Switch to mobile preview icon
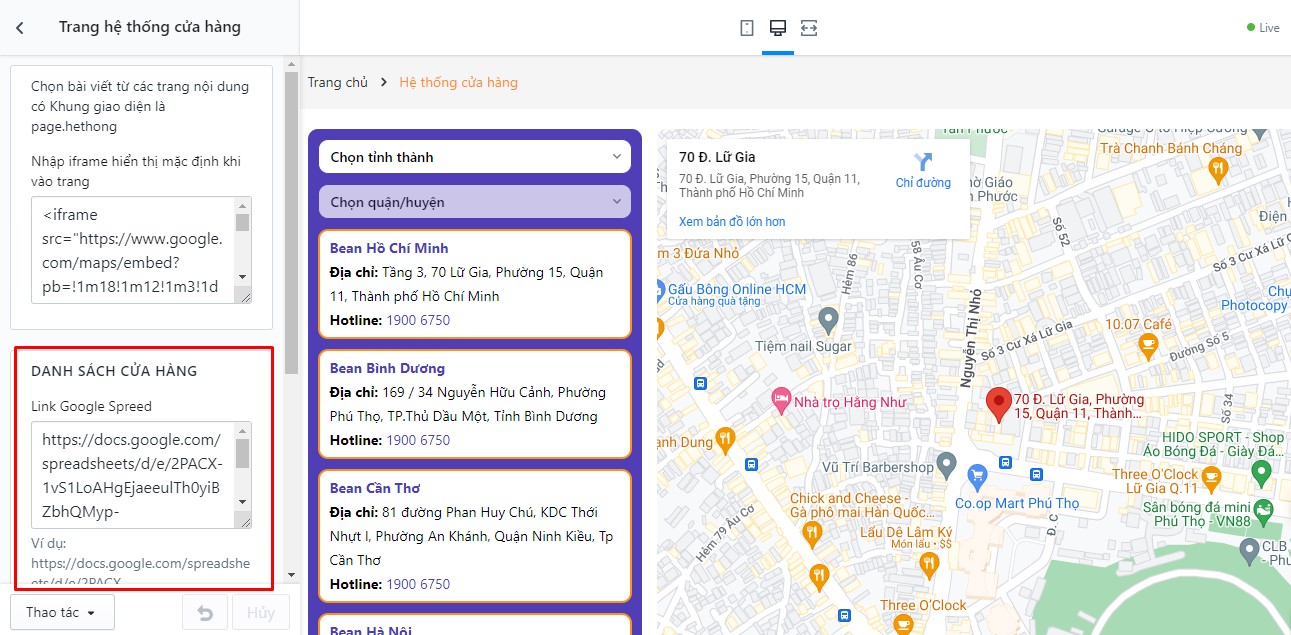Viewport: 1291px width, 635px height. [x=747, y=28]
